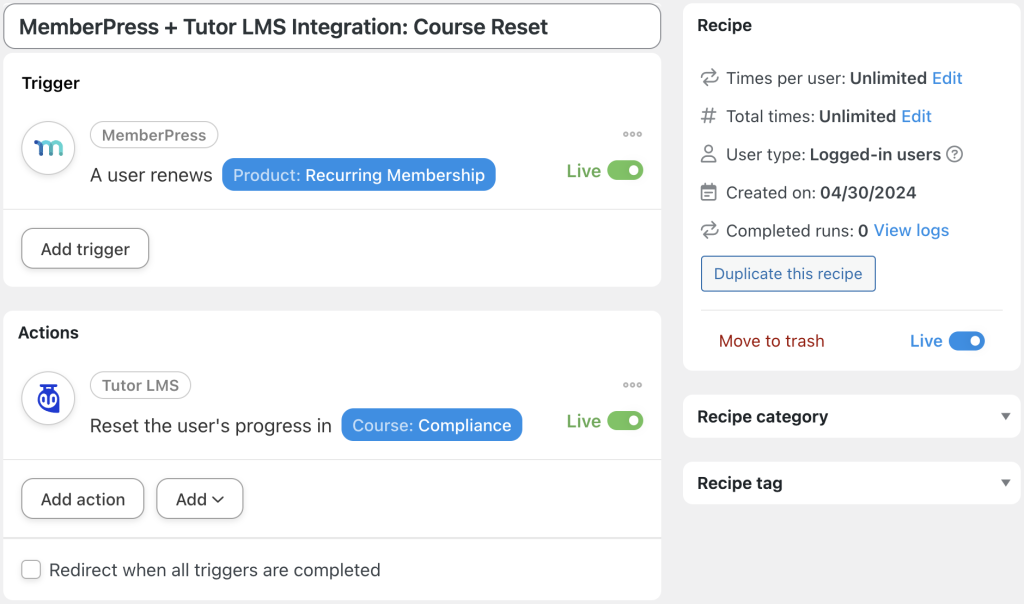Viewport: 1024px width, 604px height.
Task: Click the calendar icon beside Created on
Action: pos(708,192)
